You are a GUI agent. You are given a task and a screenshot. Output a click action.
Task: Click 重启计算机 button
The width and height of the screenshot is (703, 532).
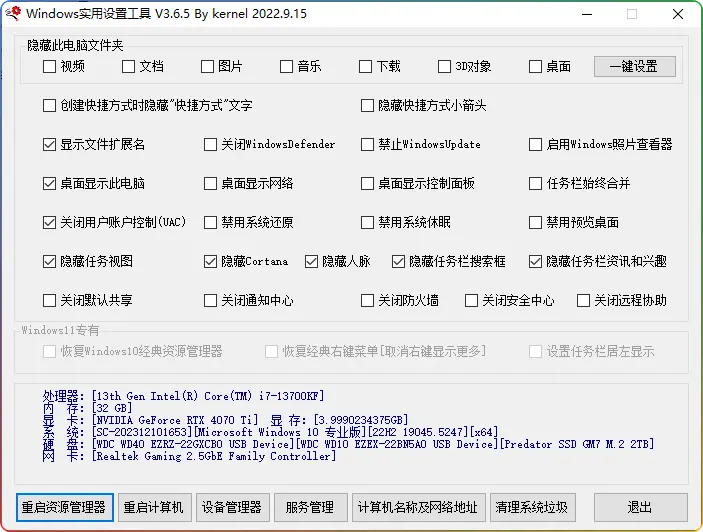[155, 507]
